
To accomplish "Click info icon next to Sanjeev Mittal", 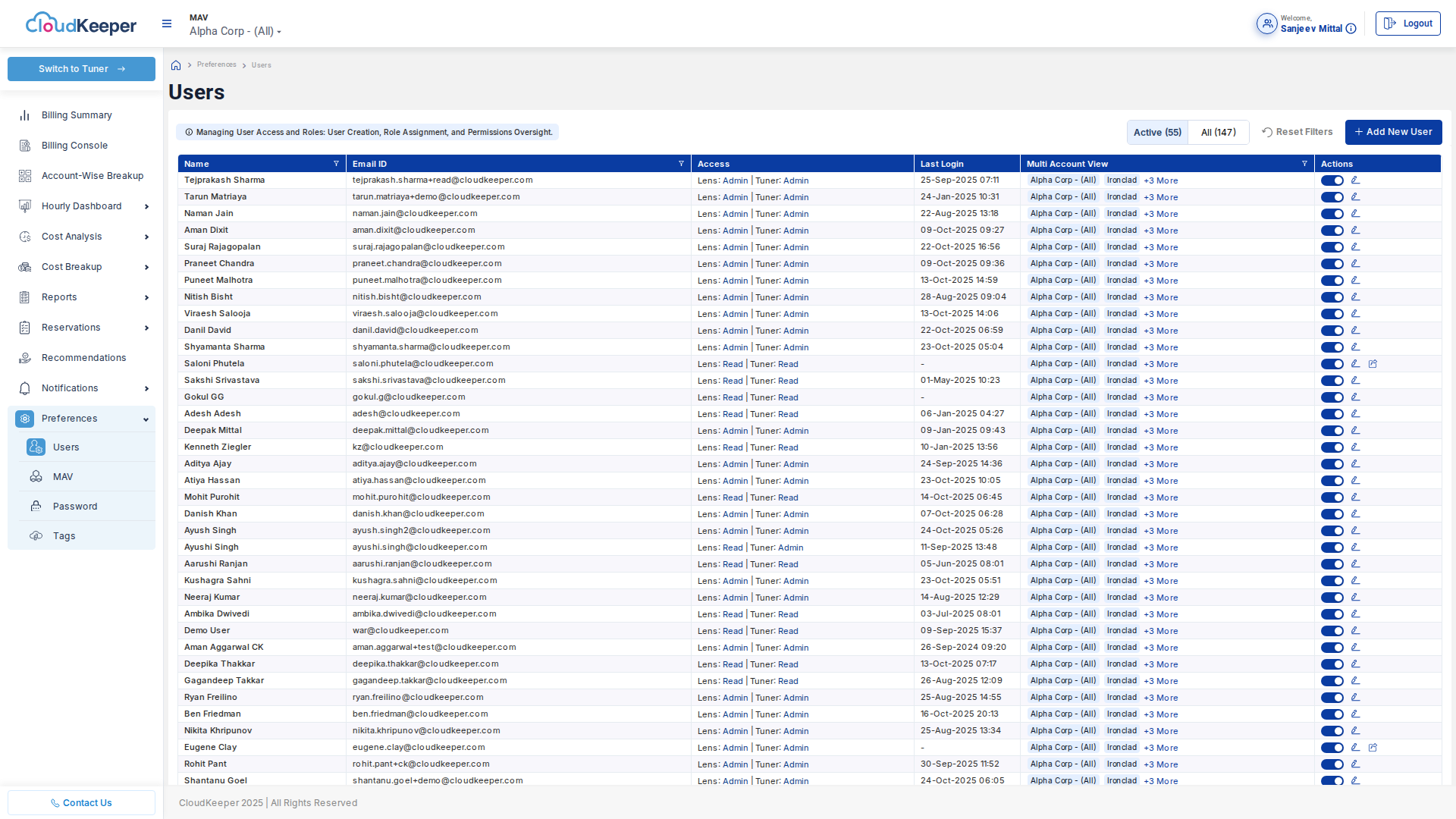I will (1351, 29).
